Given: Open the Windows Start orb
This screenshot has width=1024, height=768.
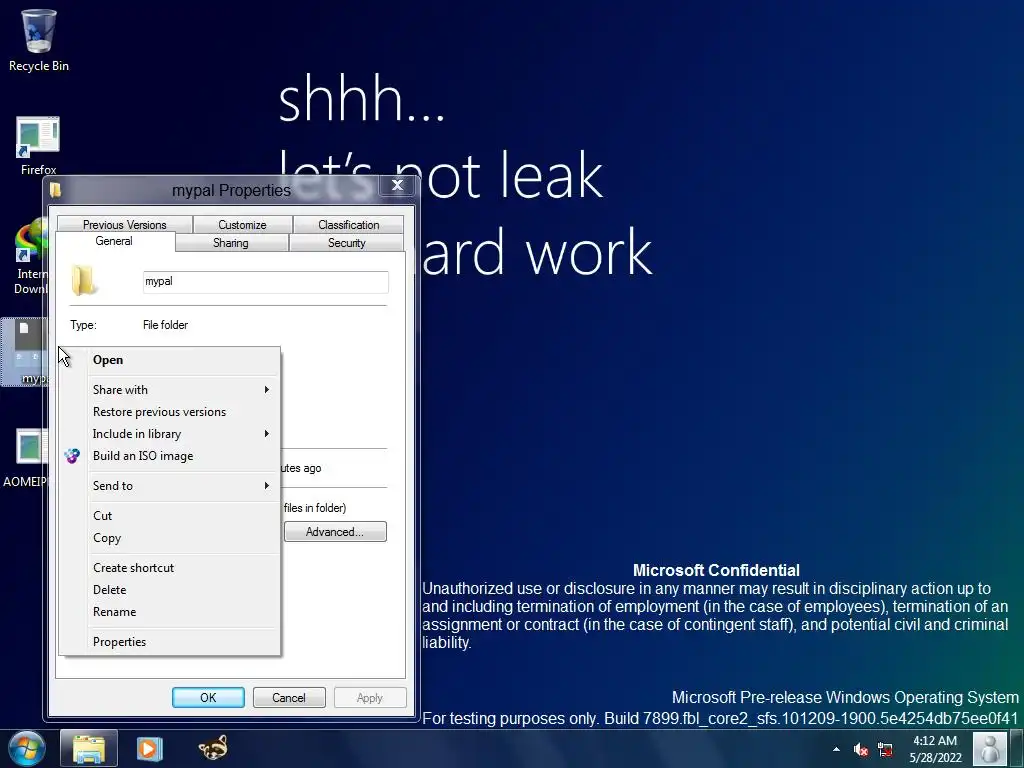Looking at the screenshot, I should pyautogui.click(x=27, y=748).
